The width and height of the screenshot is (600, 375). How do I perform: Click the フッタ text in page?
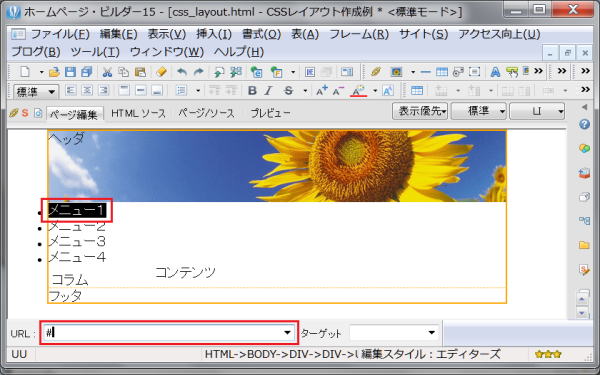[x=65, y=295]
